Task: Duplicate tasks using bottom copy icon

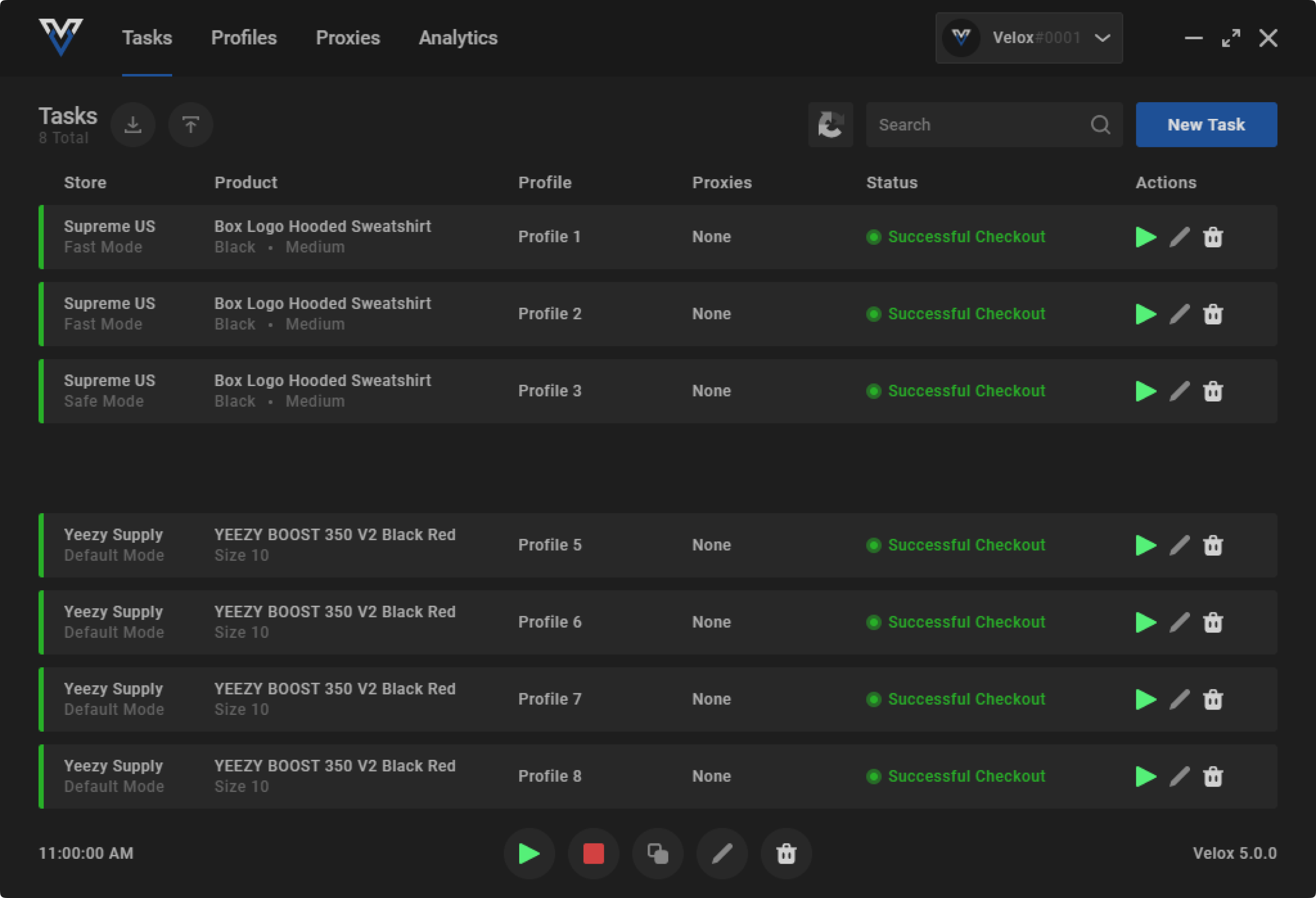Action: (x=658, y=853)
